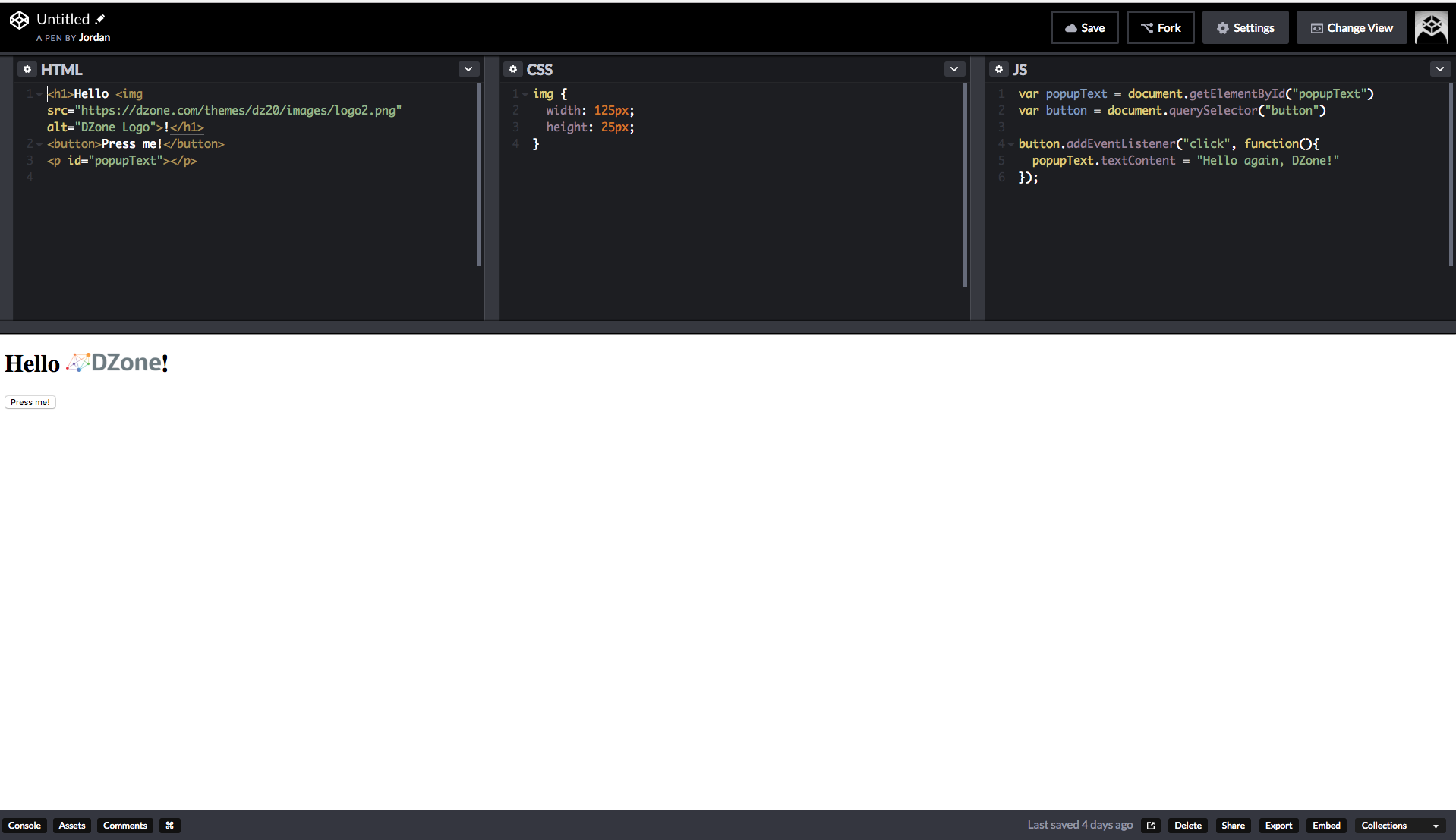Viewport: 1456px width, 840px height.
Task: Expand the HTML editor dropdown chevron
Action: coord(468,69)
